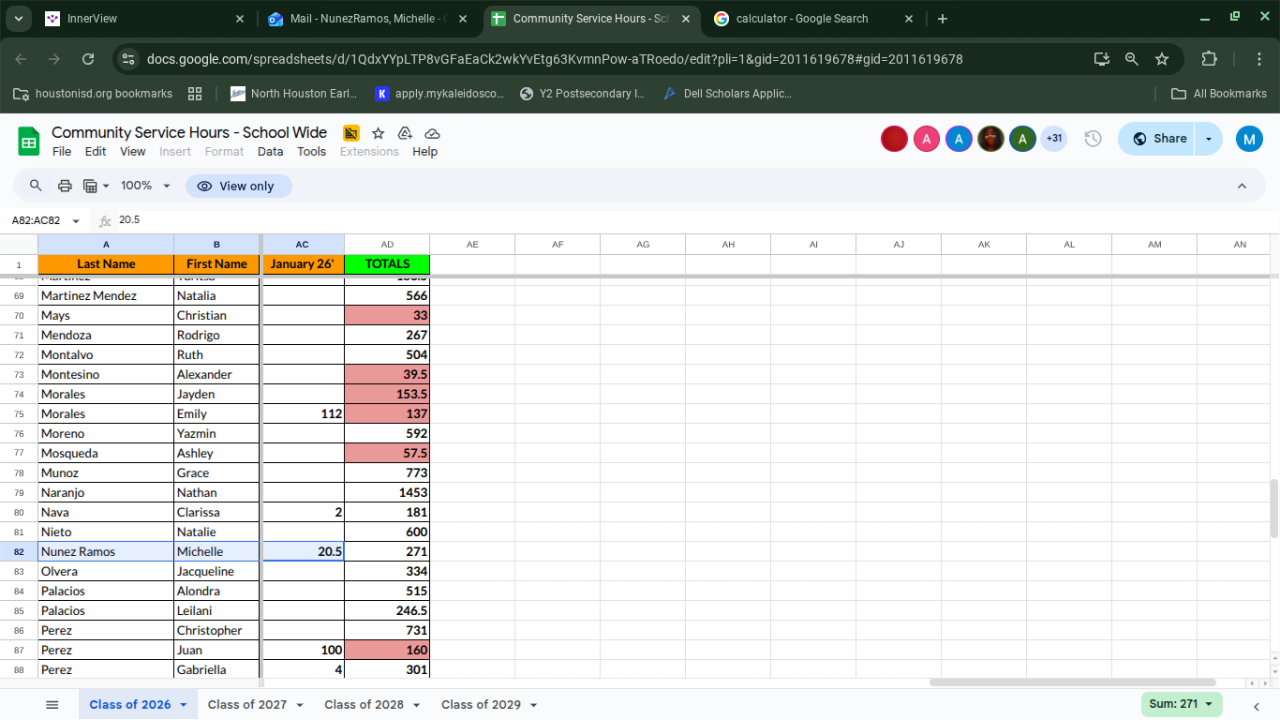
Task: Open the Share options dropdown arrow
Action: pos(1209,139)
